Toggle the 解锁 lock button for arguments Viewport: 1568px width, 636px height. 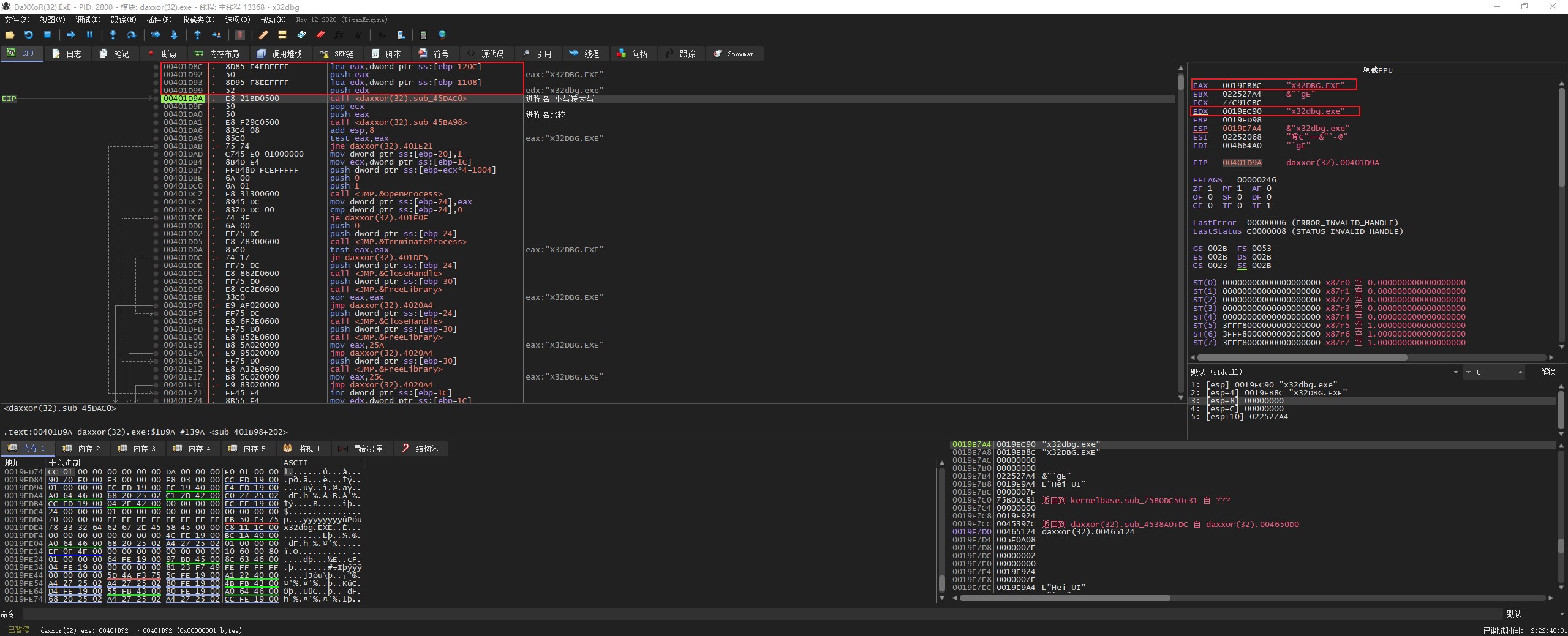[1548, 372]
